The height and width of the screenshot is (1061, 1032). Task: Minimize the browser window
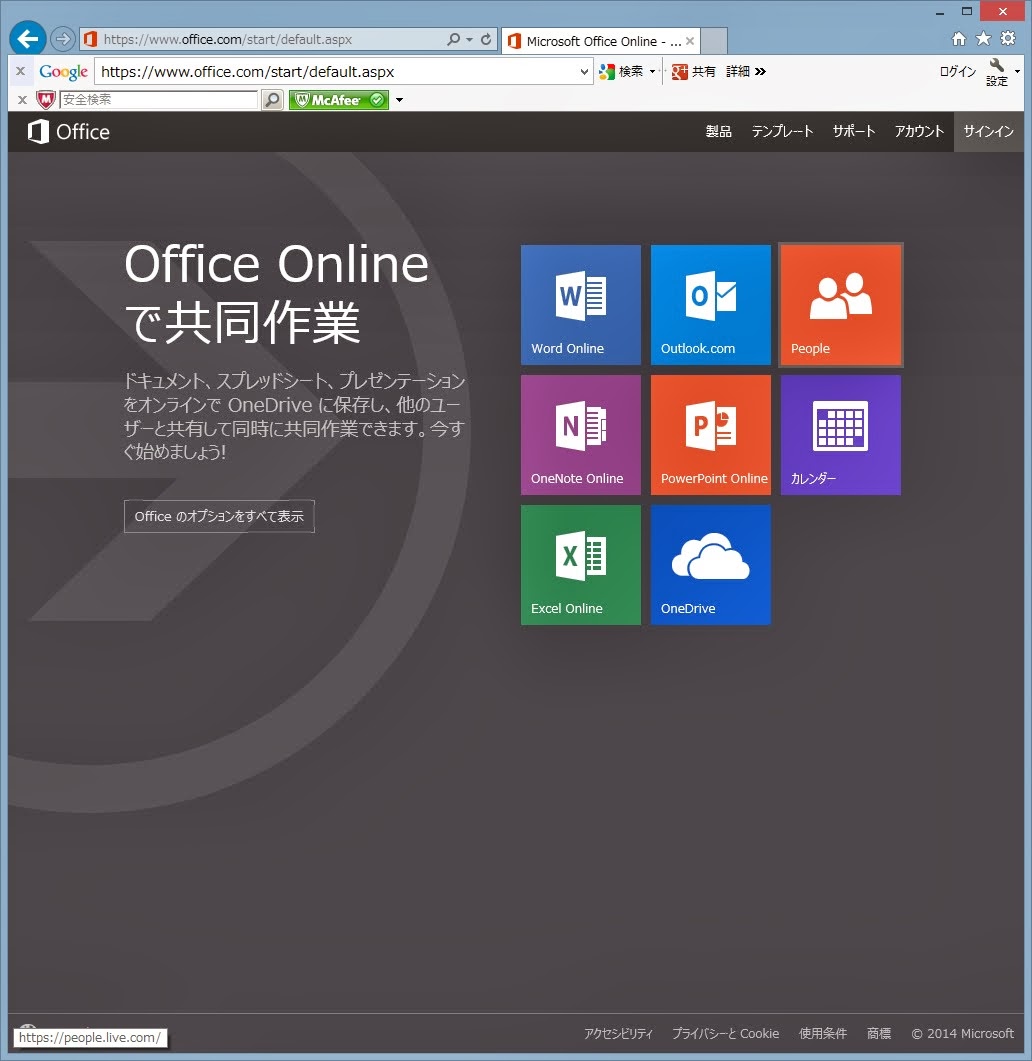[940, 12]
